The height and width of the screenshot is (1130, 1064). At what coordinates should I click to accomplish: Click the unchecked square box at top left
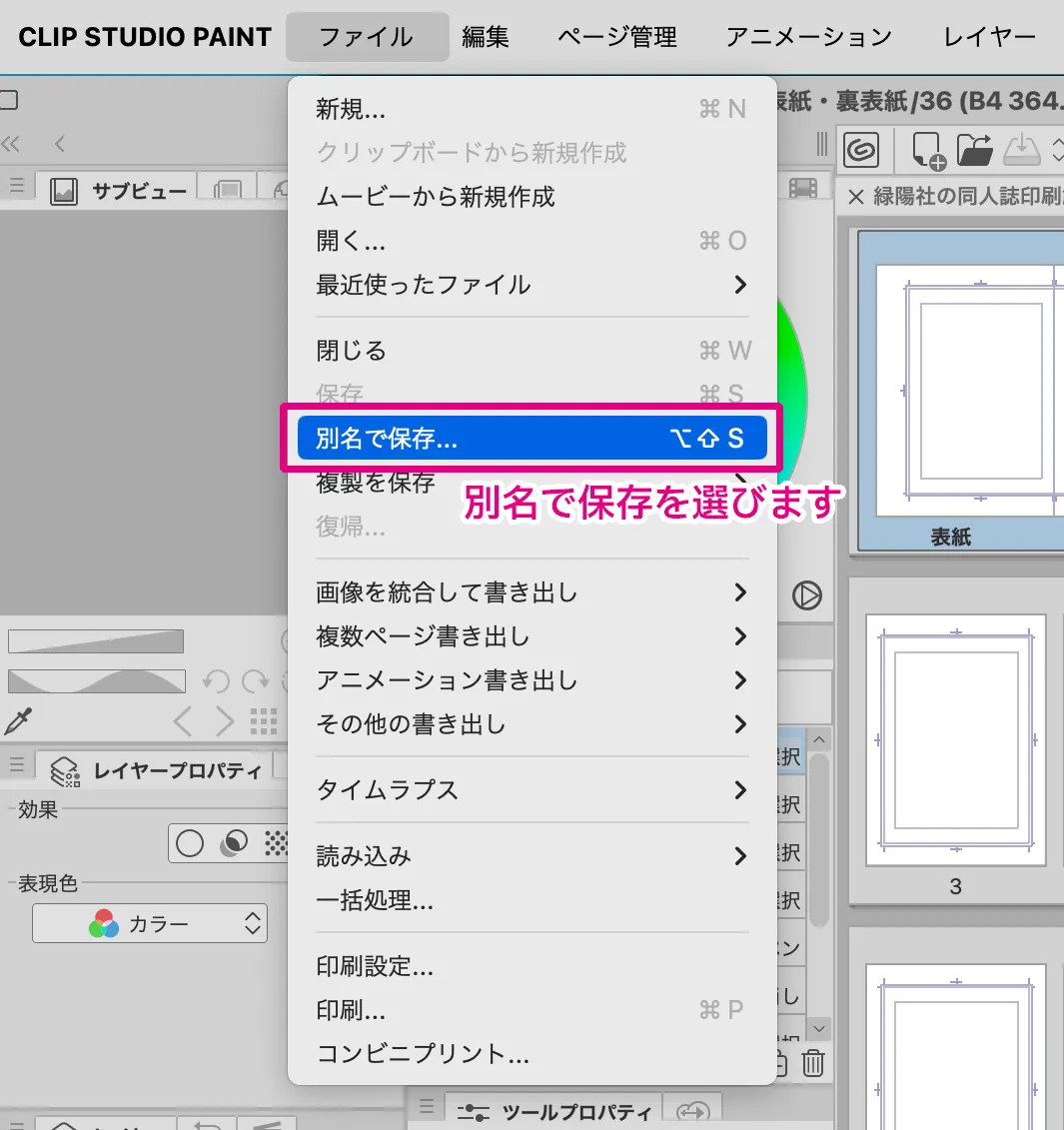coord(8,100)
